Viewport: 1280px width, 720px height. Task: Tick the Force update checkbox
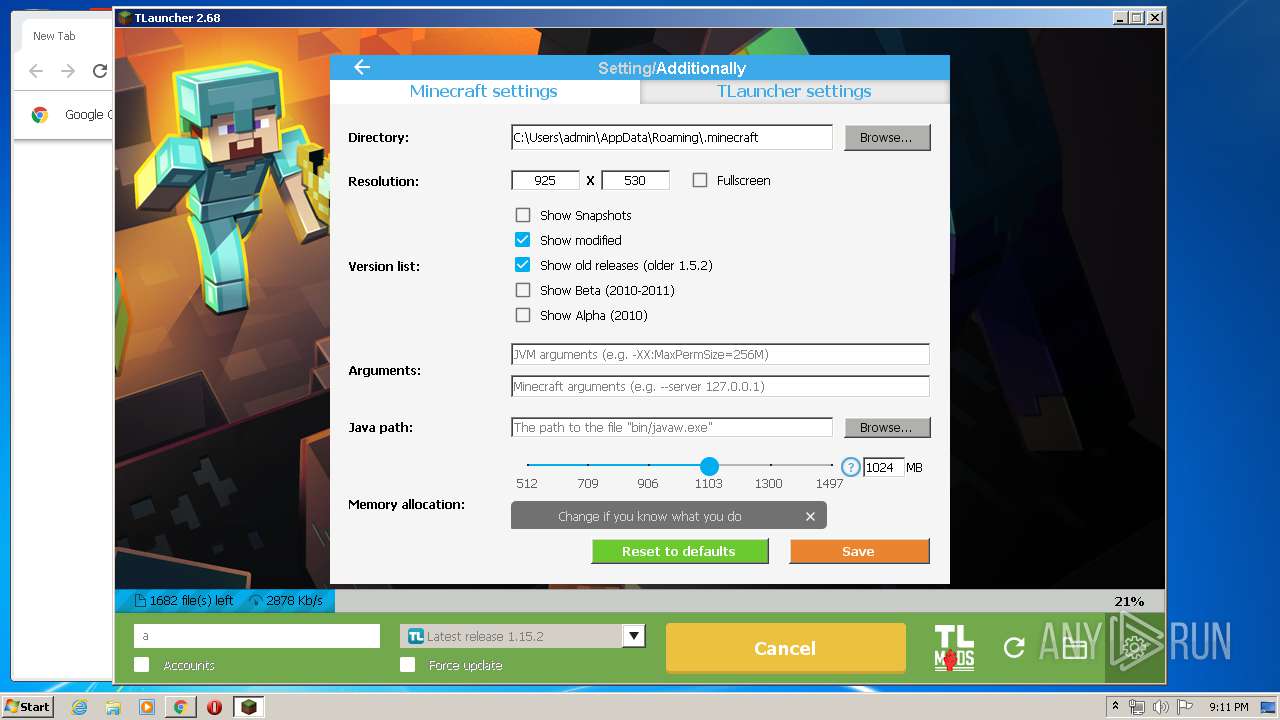tap(407, 664)
